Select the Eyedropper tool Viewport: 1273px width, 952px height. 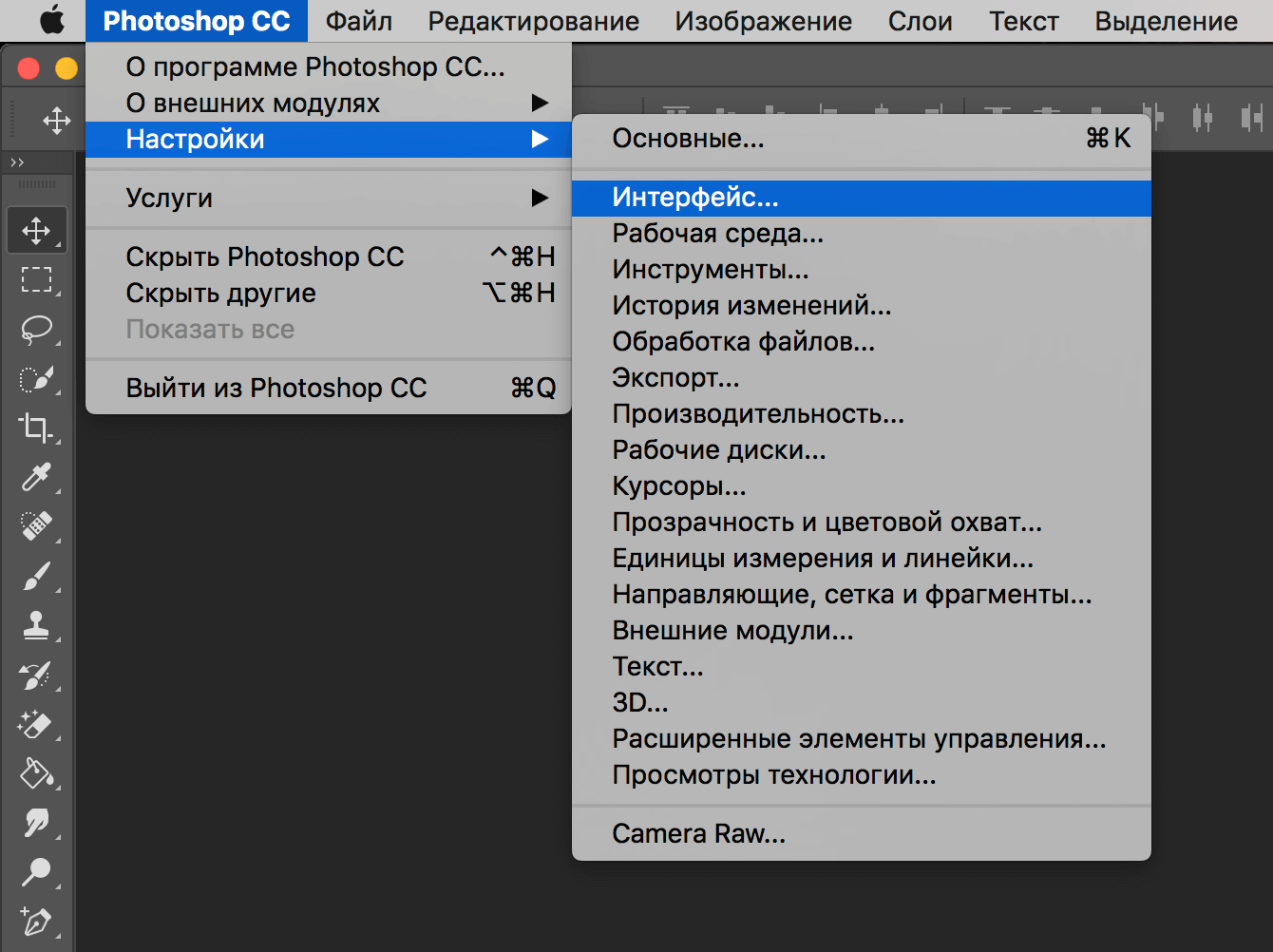(x=37, y=477)
